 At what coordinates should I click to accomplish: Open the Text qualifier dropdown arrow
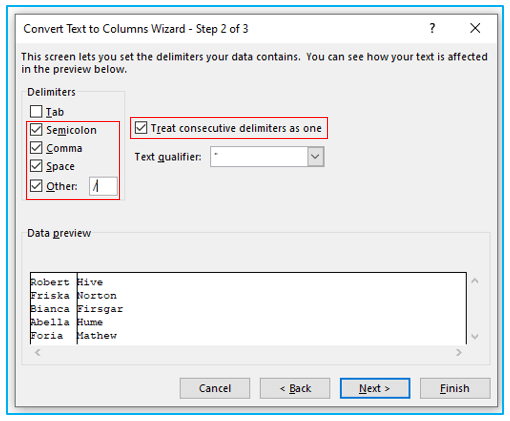315,156
